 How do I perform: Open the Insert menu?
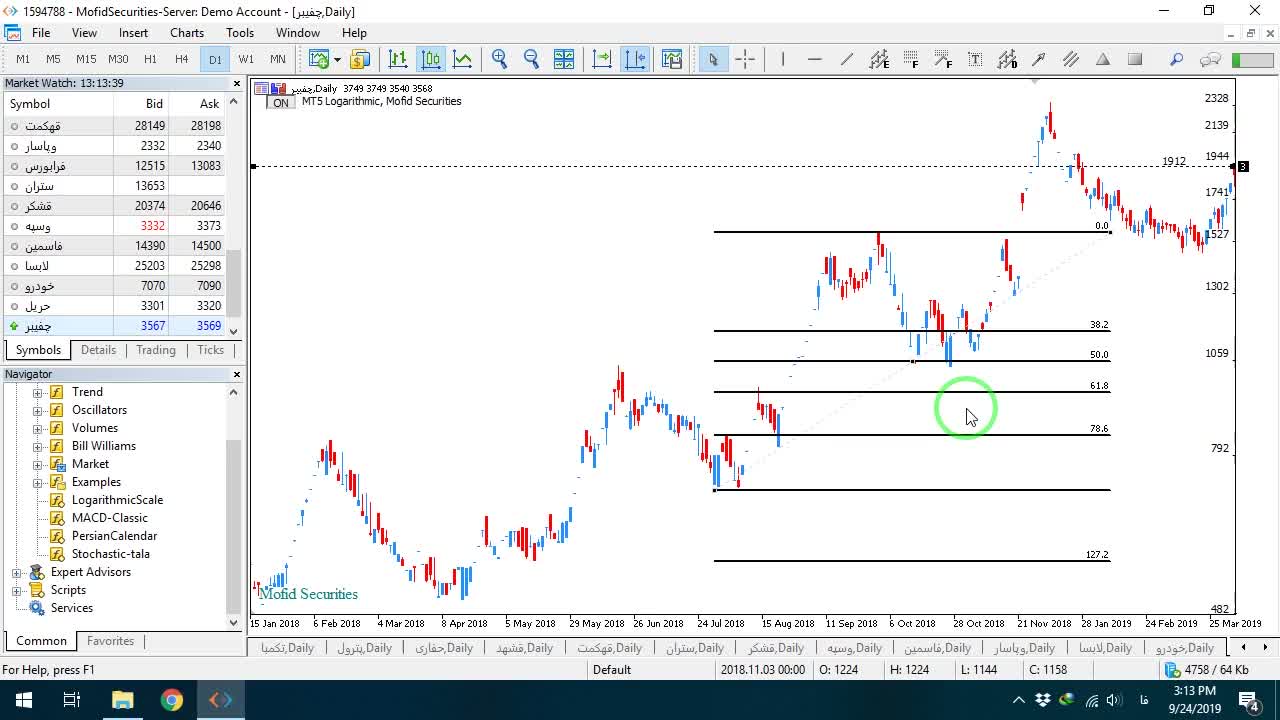[133, 33]
